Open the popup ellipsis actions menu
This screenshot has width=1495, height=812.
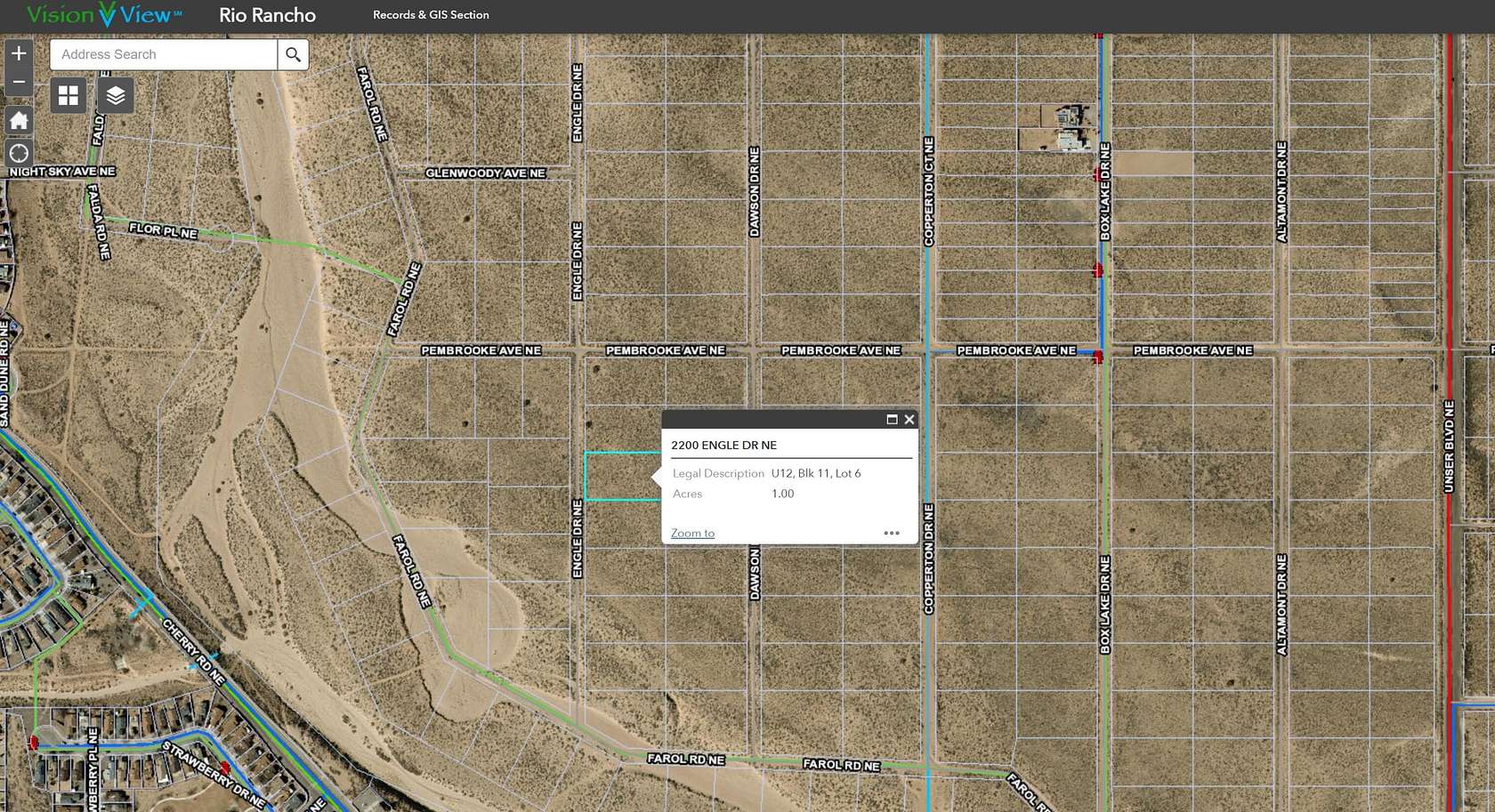pos(892,532)
